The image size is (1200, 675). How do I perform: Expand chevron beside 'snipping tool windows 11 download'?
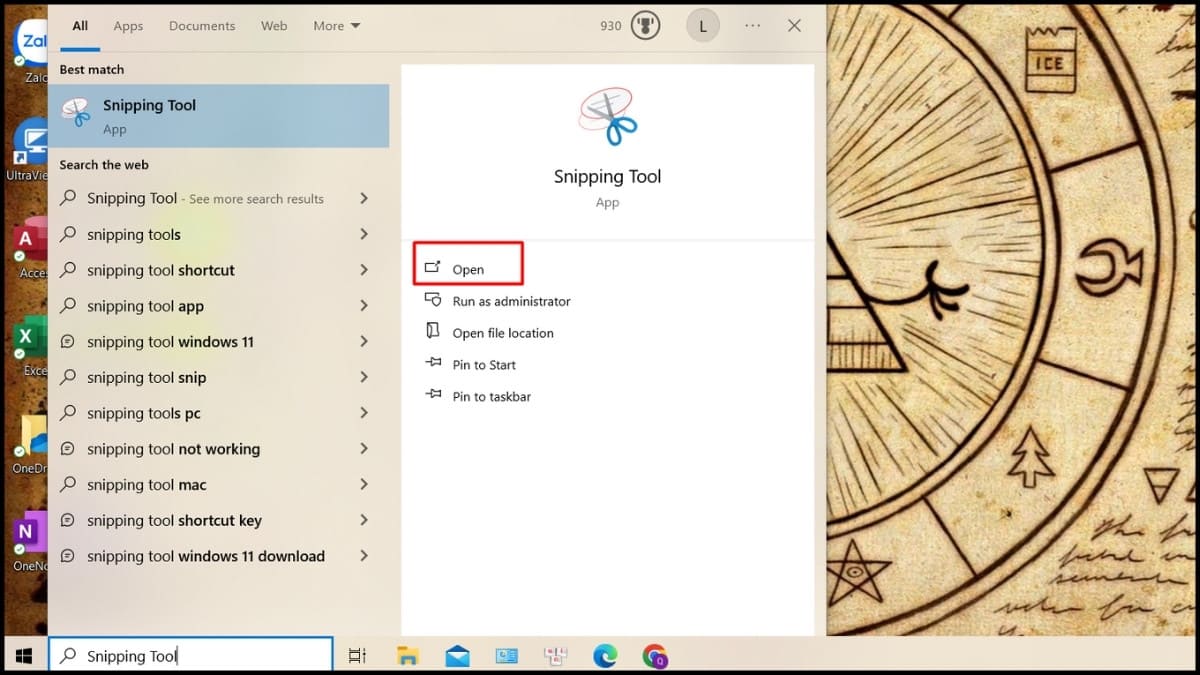(x=364, y=556)
